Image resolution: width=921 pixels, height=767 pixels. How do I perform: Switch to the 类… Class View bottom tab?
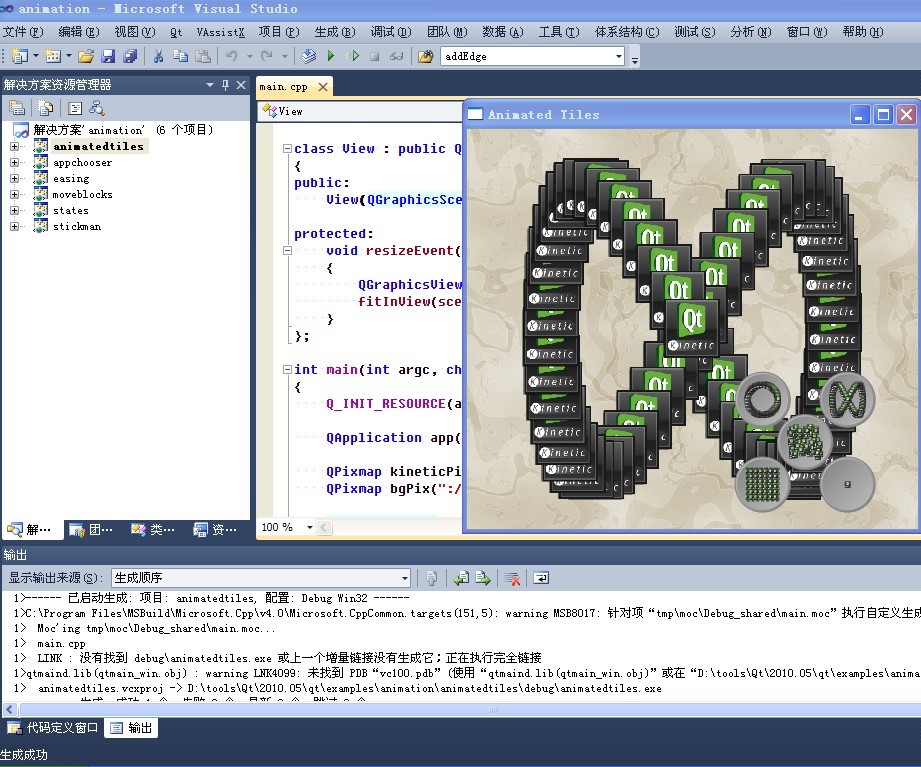tap(153, 530)
